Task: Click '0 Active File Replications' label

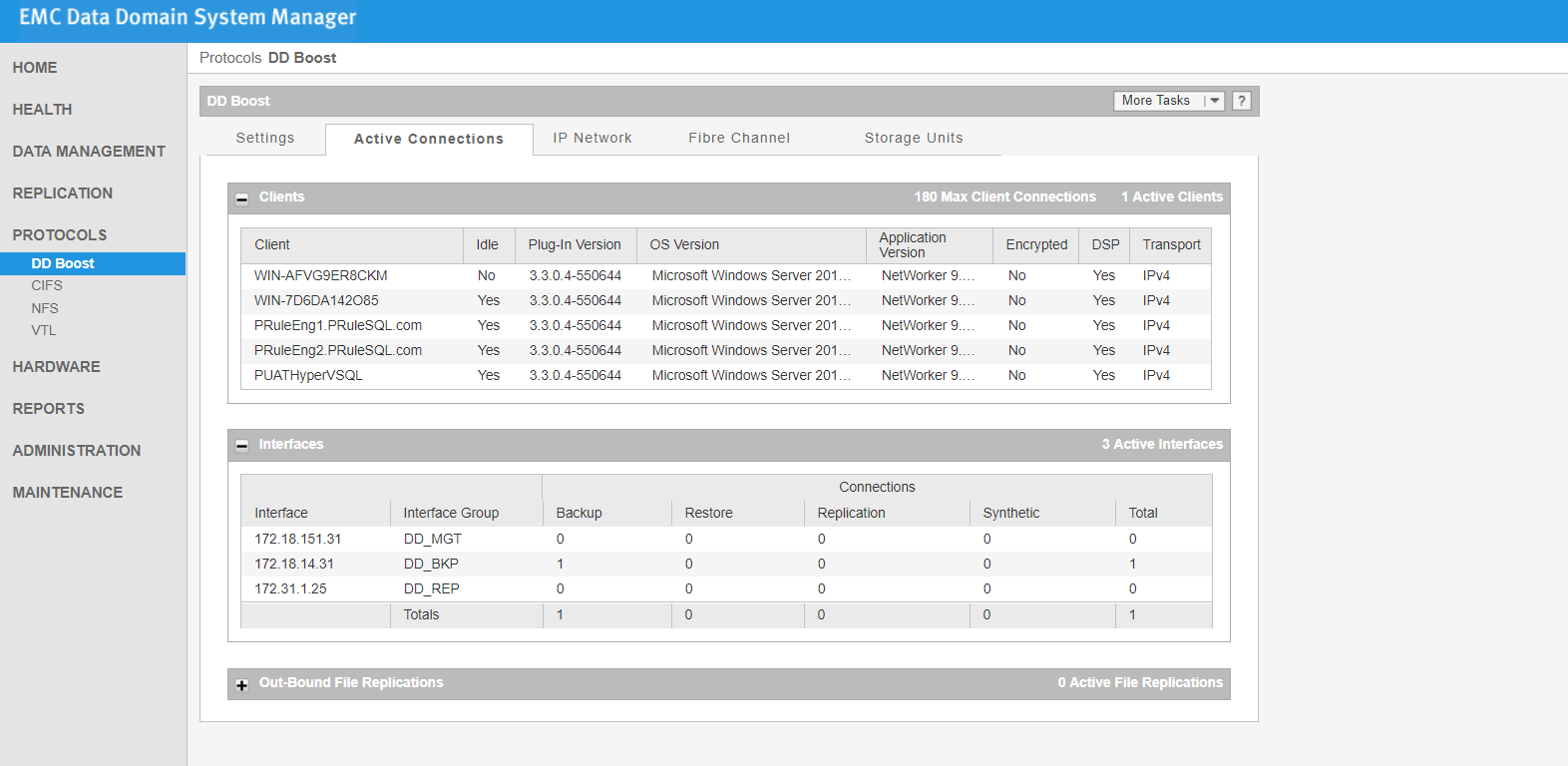Action: point(1140,683)
